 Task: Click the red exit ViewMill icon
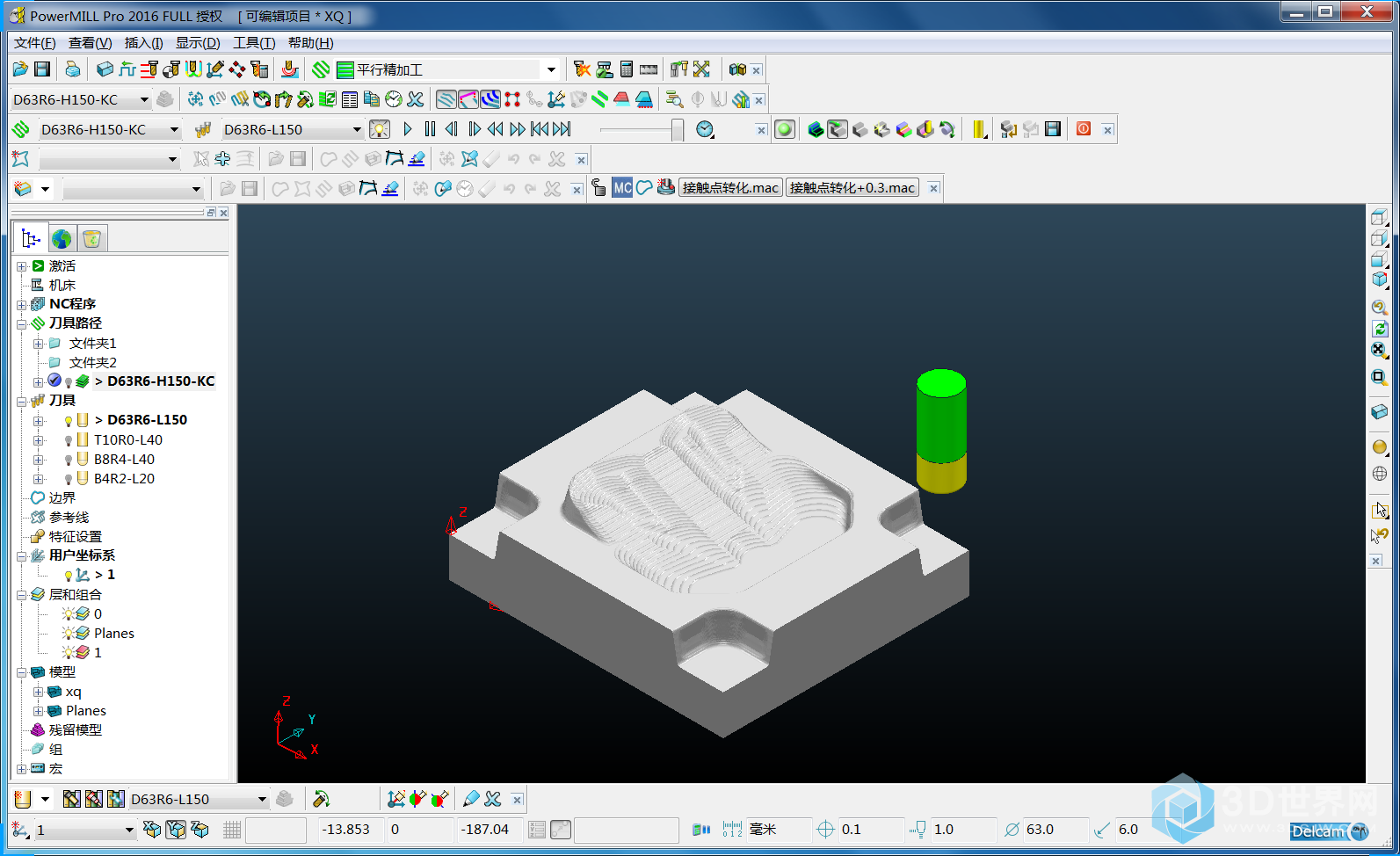pos(1084,129)
